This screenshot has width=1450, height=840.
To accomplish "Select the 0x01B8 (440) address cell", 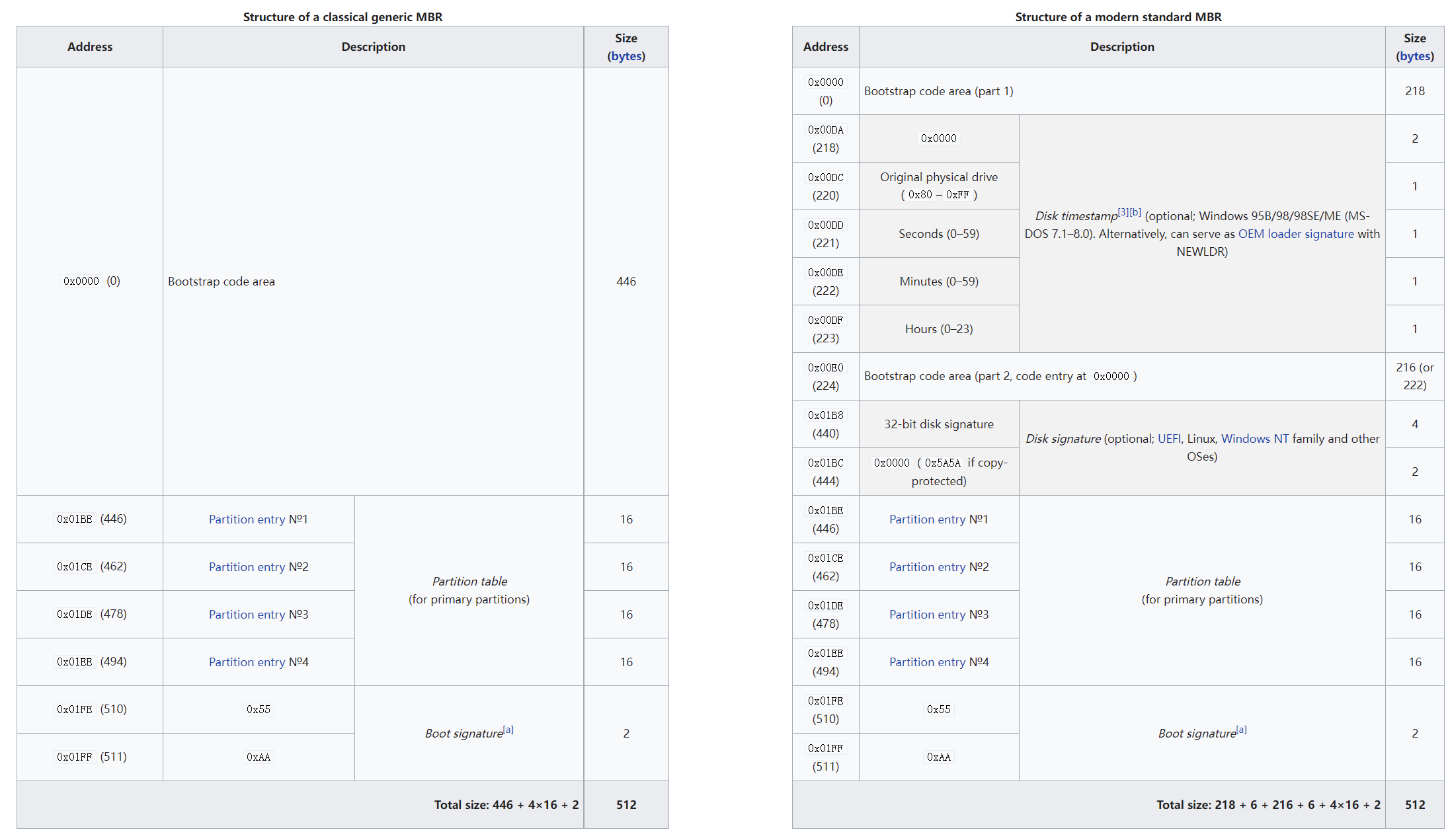I will (x=826, y=424).
